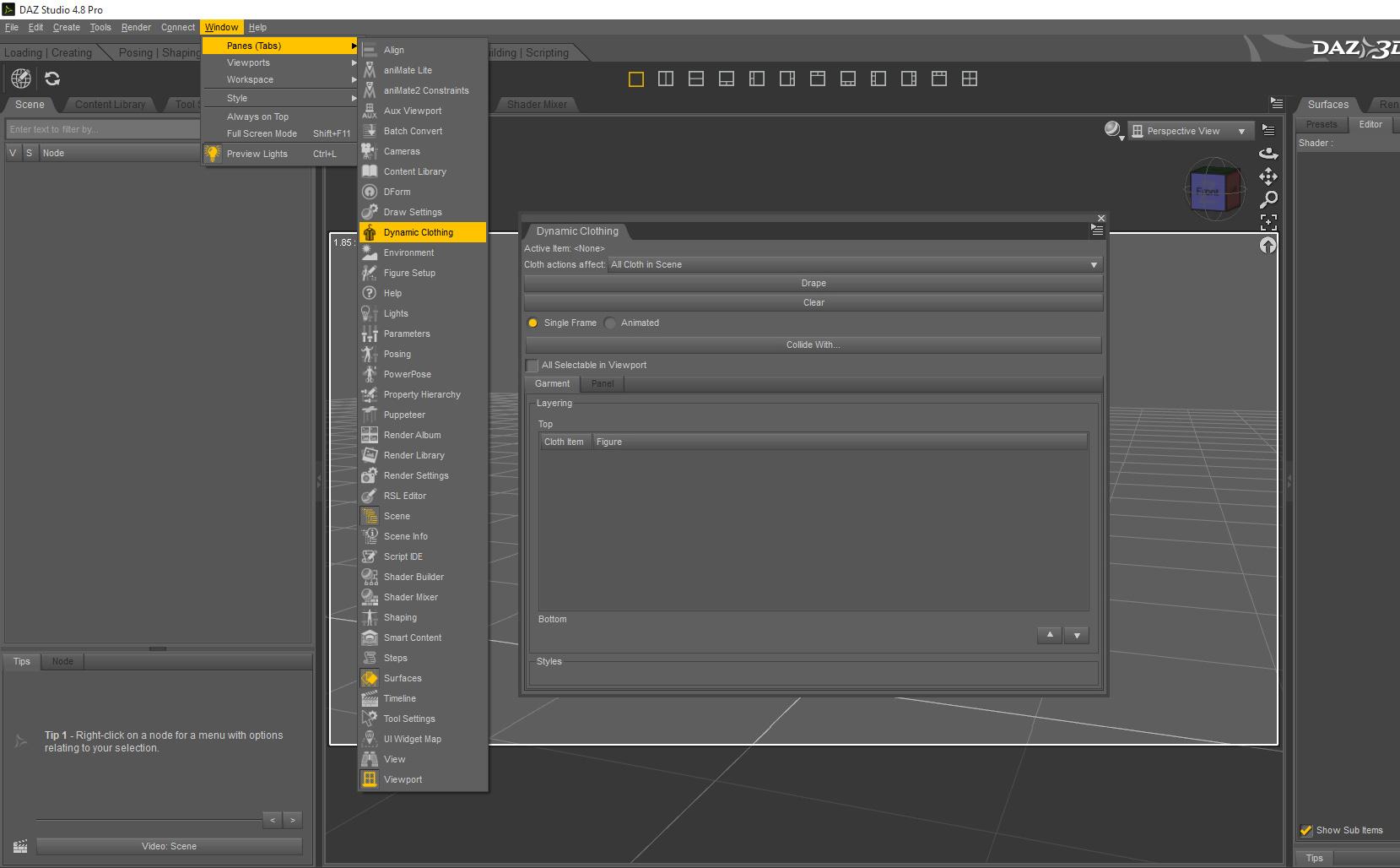1400x868 pixels.
Task: Open aniMate Lite pane
Action: 423,70
